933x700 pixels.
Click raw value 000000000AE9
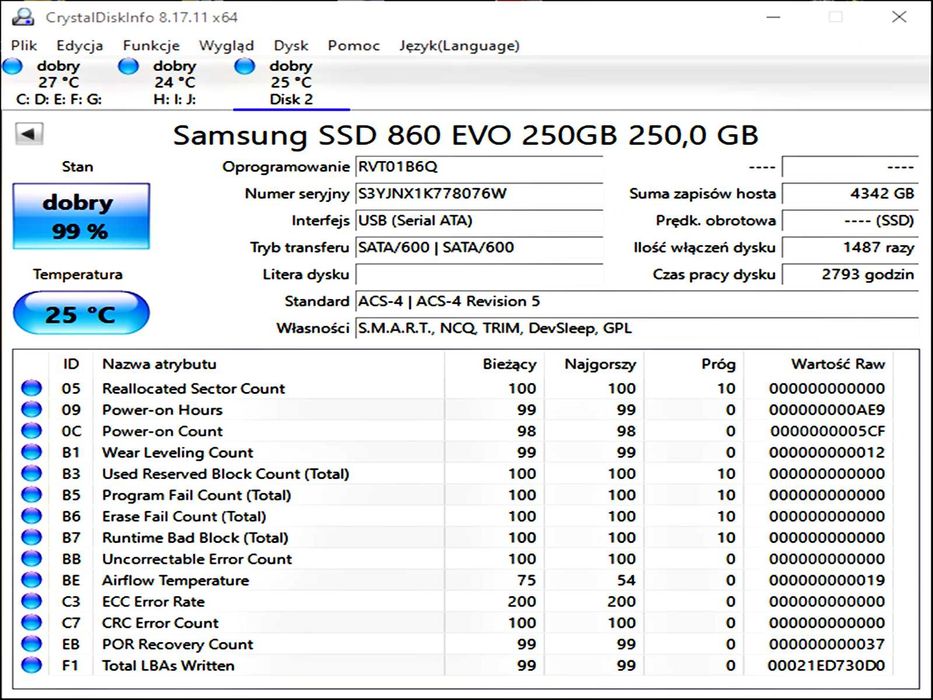point(826,410)
